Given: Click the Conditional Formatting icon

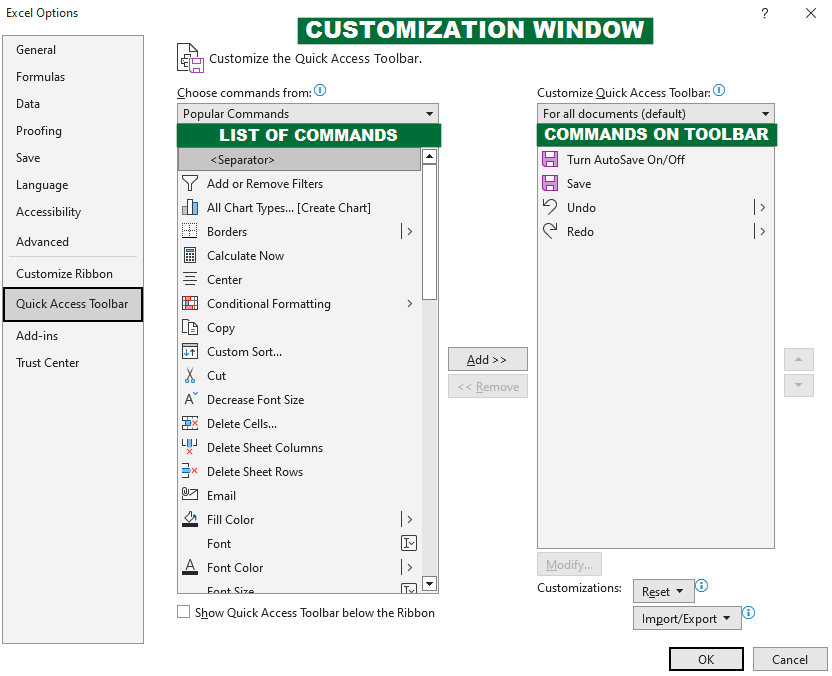Looking at the screenshot, I should (x=189, y=303).
